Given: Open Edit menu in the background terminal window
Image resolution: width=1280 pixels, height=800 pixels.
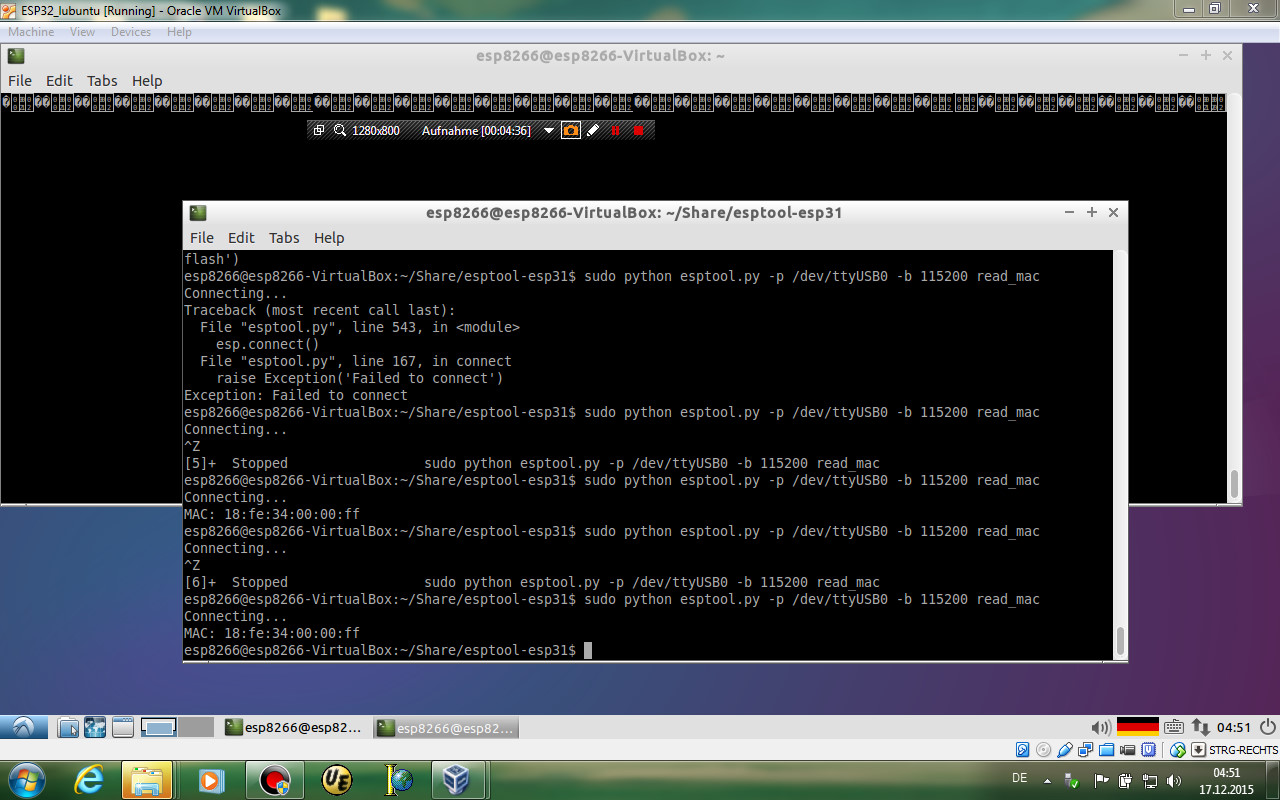Looking at the screenshot, I should 59,81.
